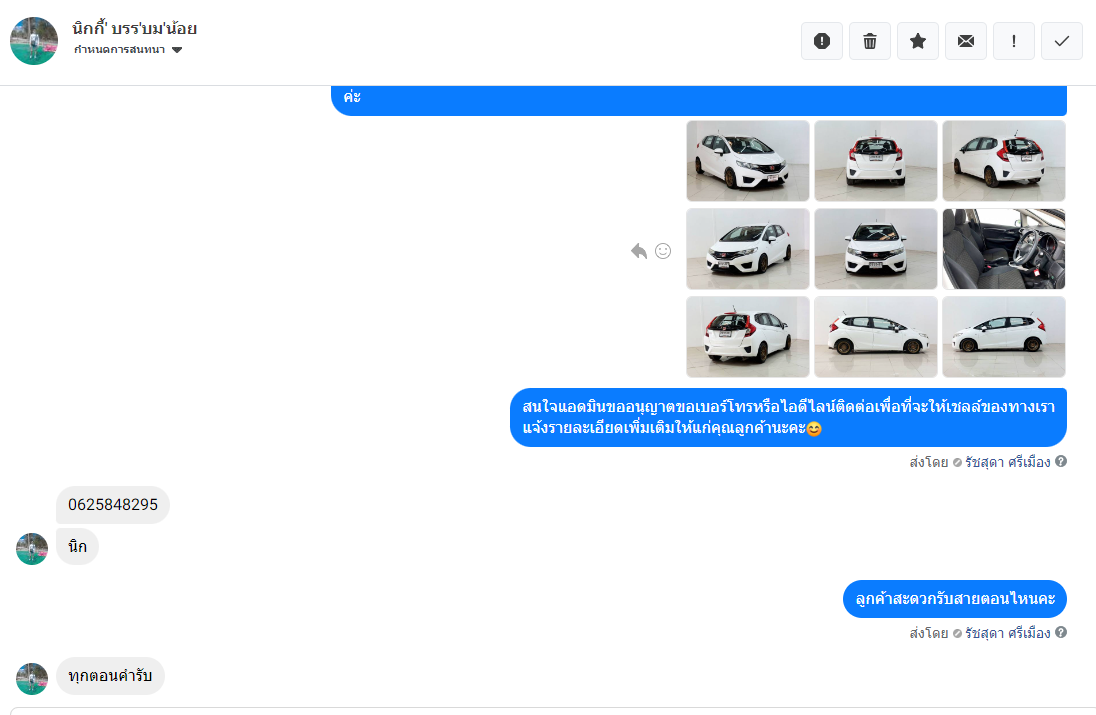The width and height of the screenshot is (1096, 715).
Task: Open the full side profile photo facing right
Action: coord(876,337)
